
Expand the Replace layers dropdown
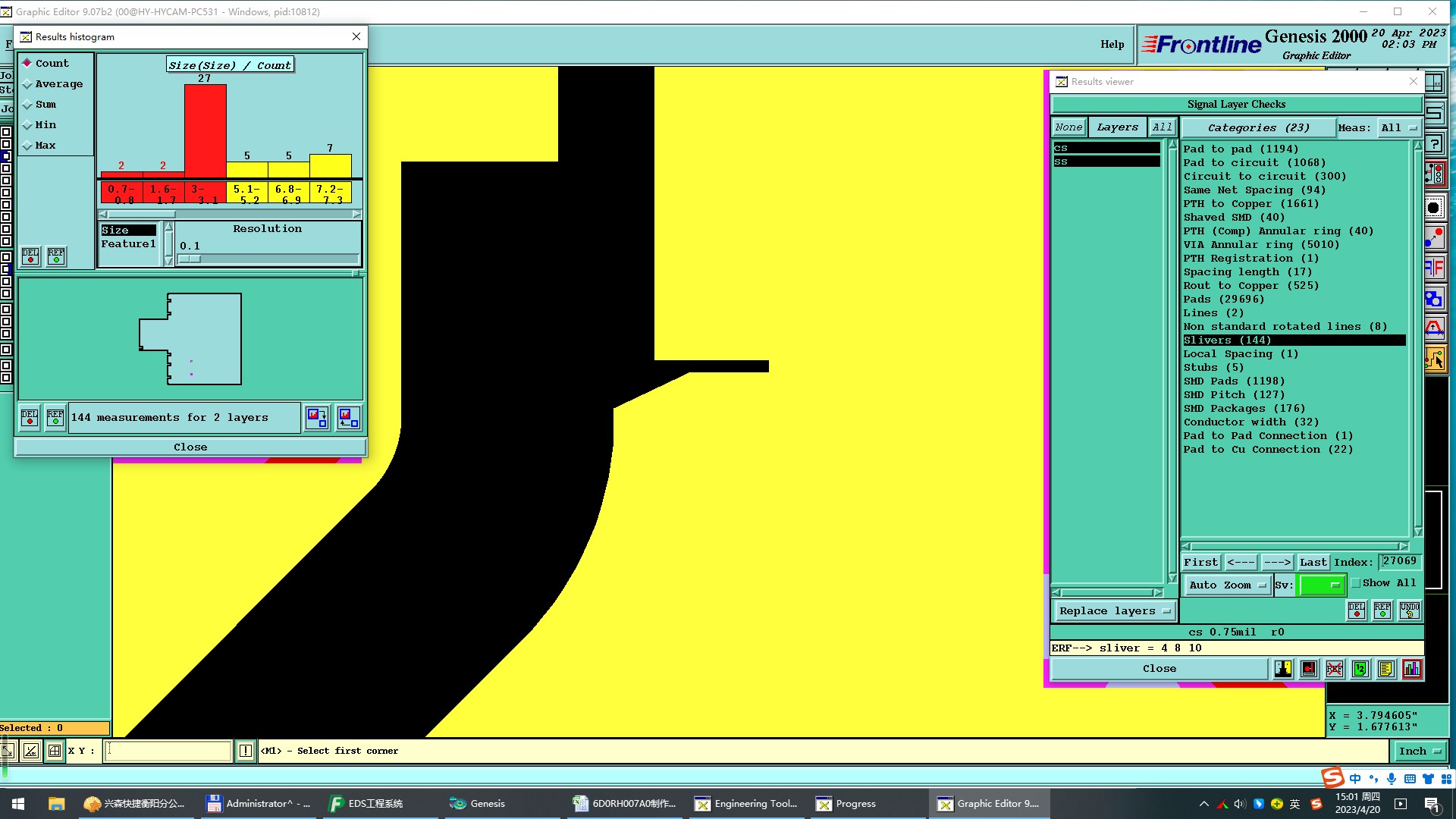pos(1114,611)
